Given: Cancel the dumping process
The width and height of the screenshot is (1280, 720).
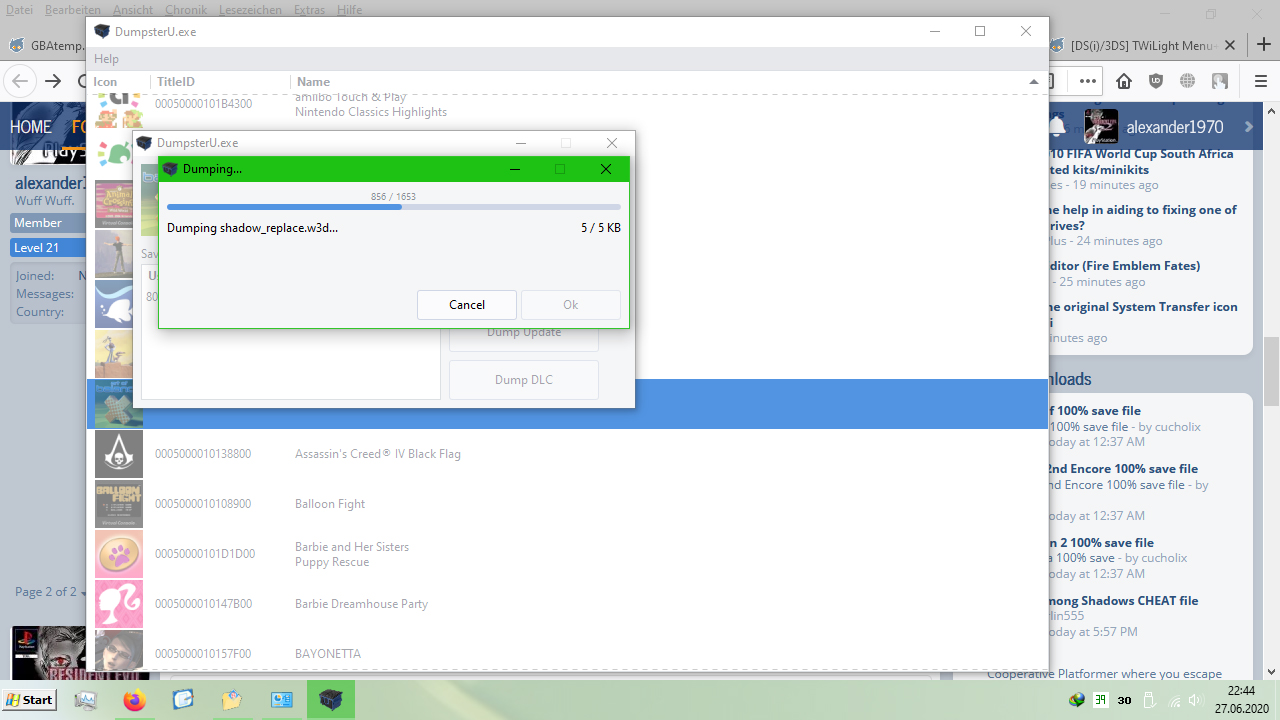Looking at the screenshot, I should click(467, 305).
